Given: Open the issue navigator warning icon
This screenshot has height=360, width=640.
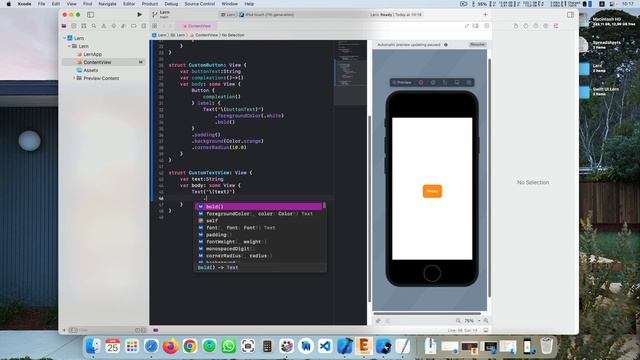Looking at the screenshot, I should [104, 26].
